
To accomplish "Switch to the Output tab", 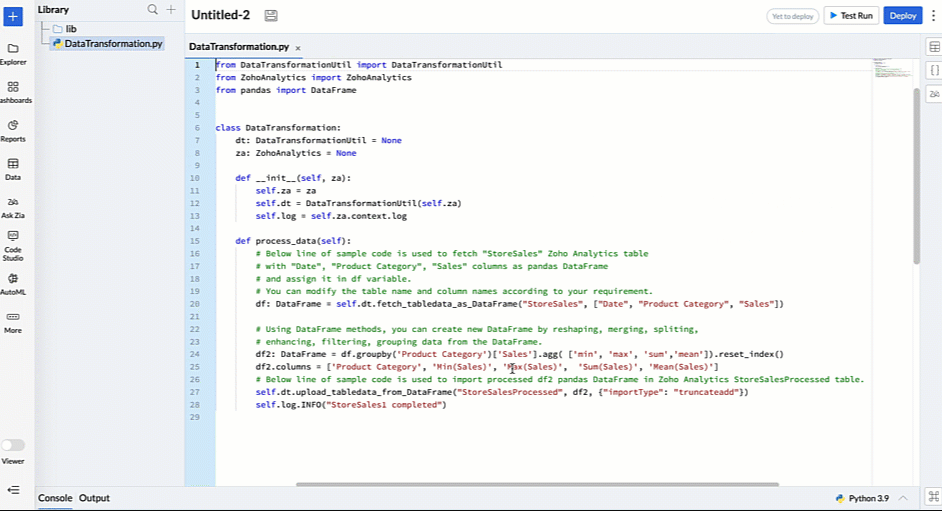I will coord(94,498).
